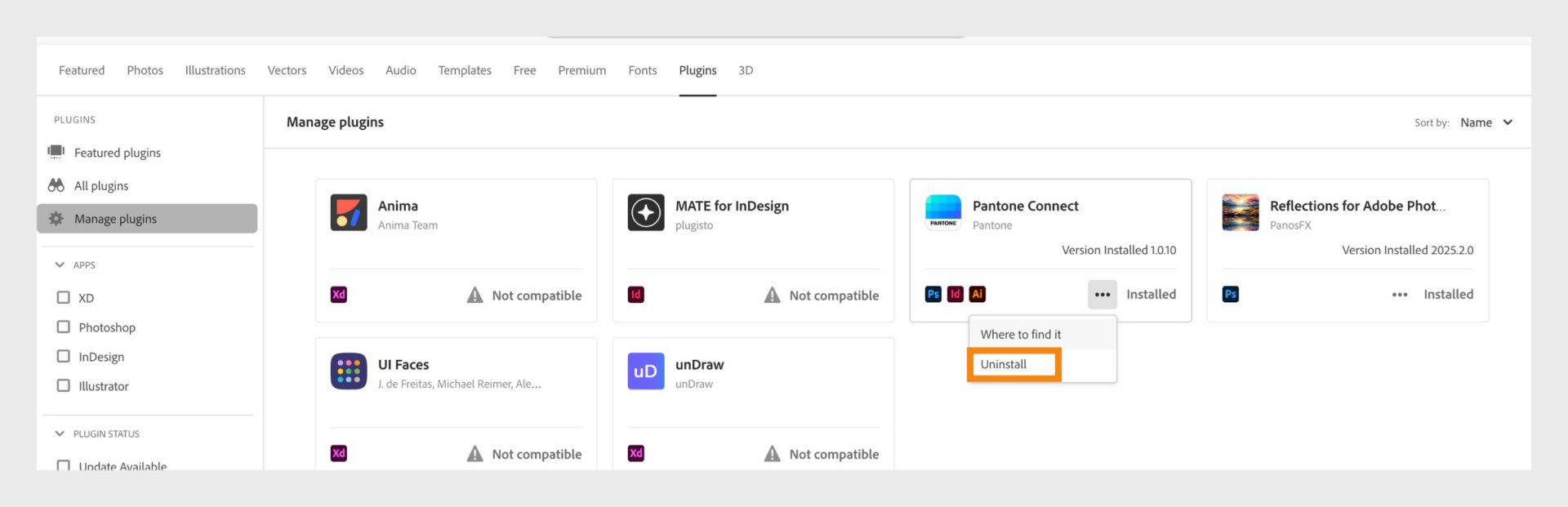Click the MATE for InDesign plugin icon
The image size is (1568, 507).
(646, 213)
